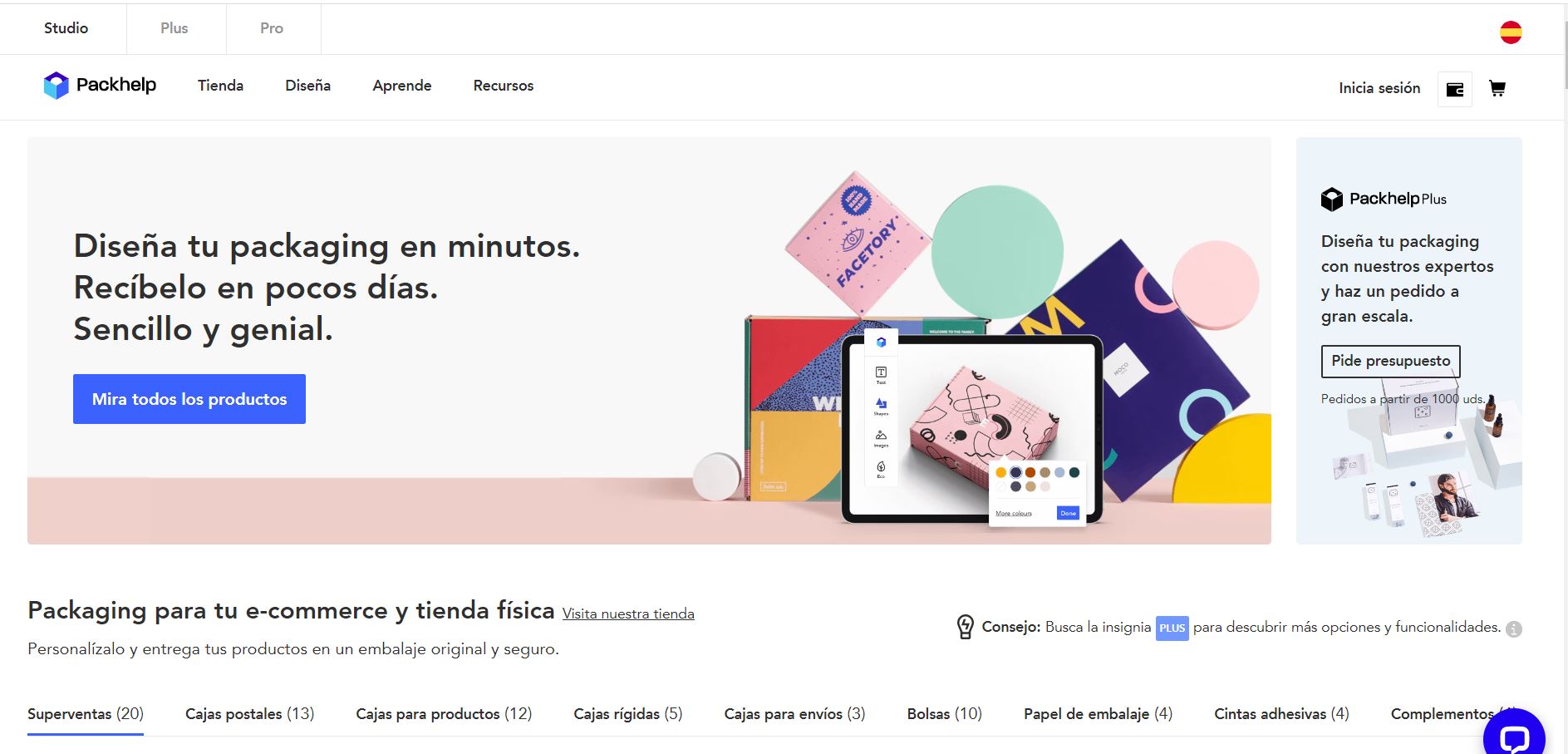The image size is (1568, 754).
Task: Select the Cajas rígidas (5) tab
Action: (x=628, y=714)
